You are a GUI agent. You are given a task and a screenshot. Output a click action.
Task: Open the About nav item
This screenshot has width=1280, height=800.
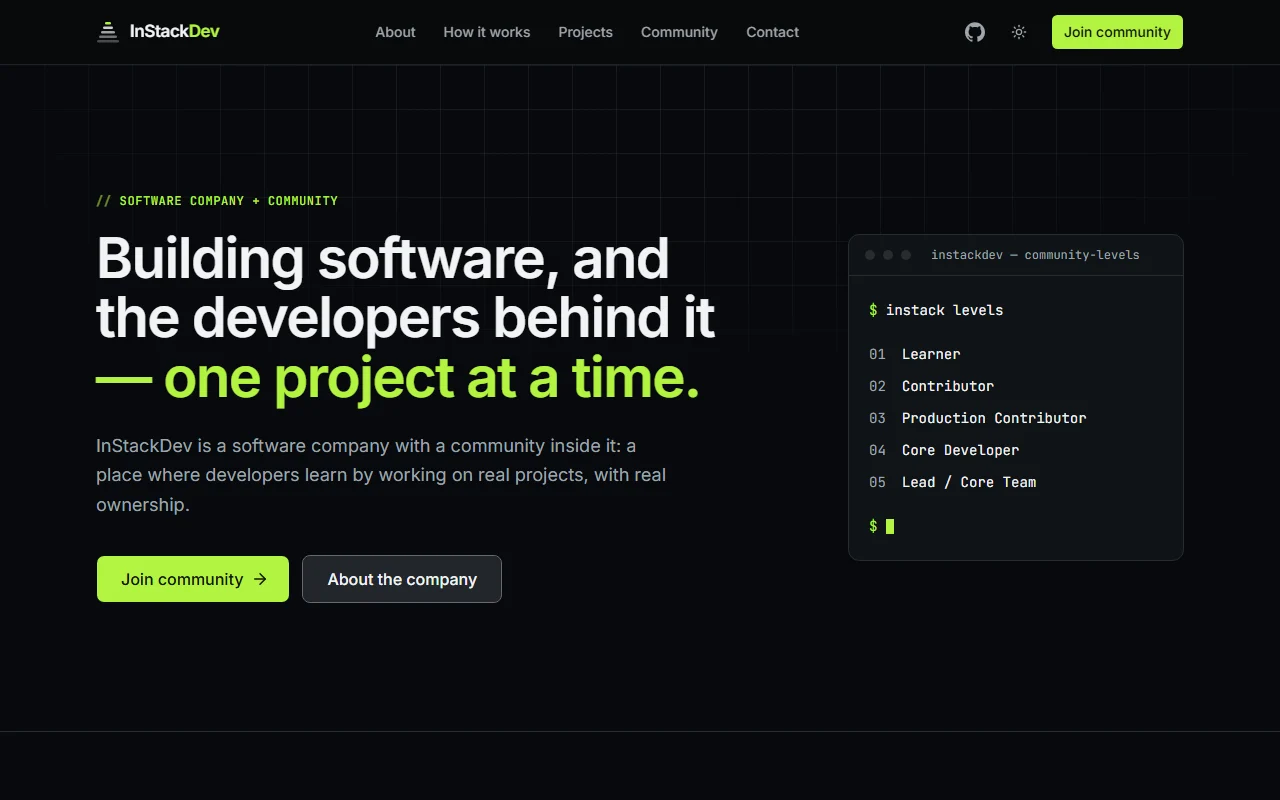point(395,32)
